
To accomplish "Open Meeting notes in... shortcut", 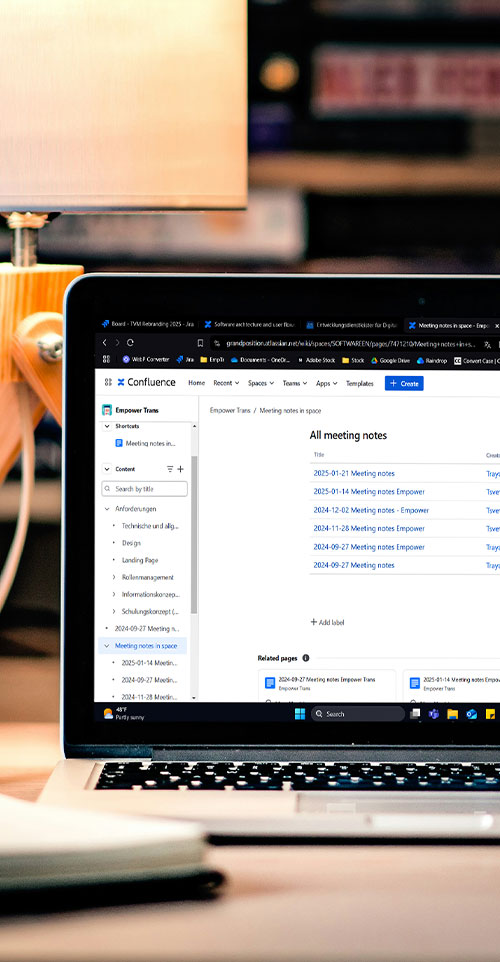I will (145, 443).
